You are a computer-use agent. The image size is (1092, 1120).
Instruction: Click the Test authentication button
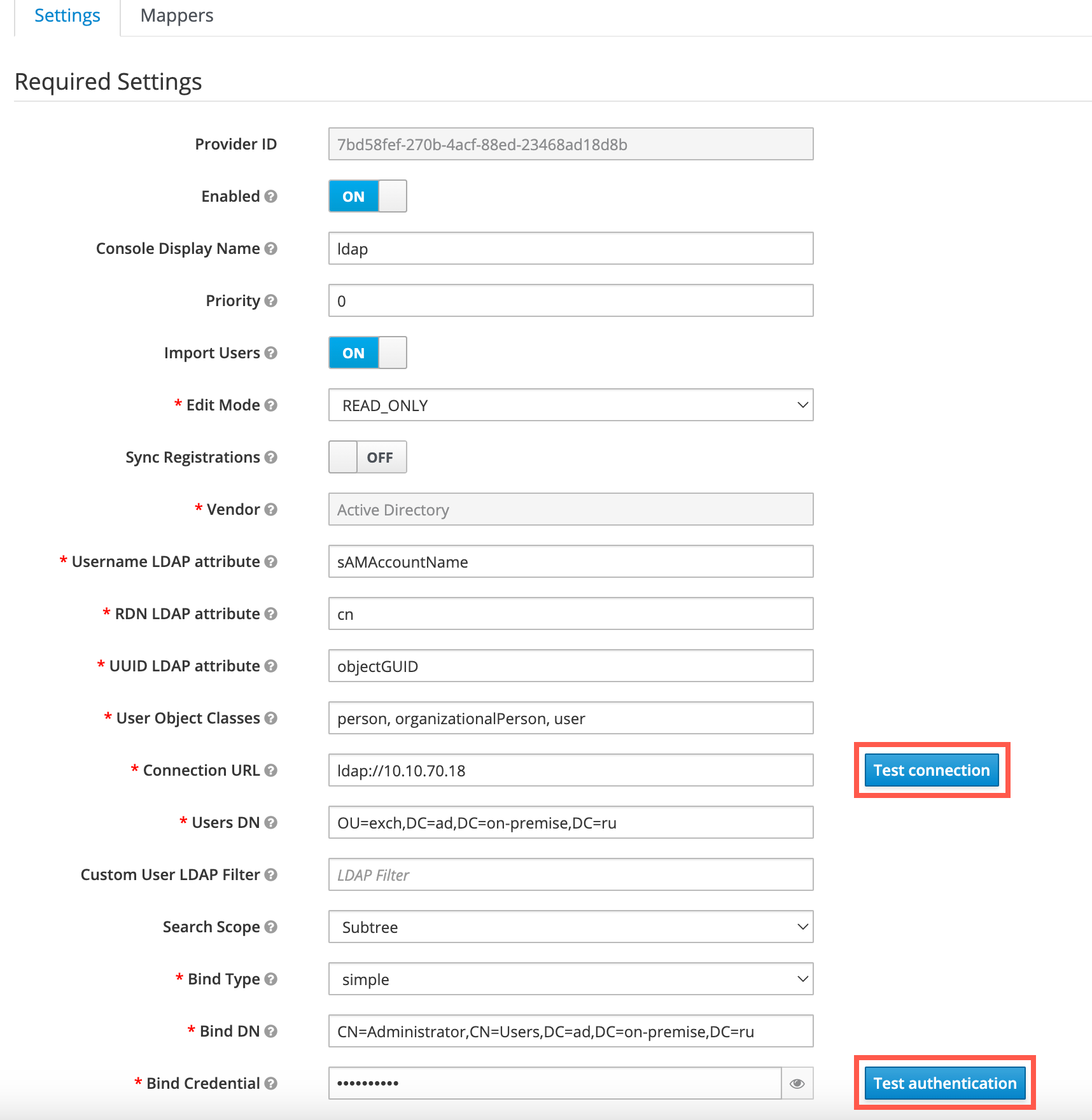(x=944, y=1084)
